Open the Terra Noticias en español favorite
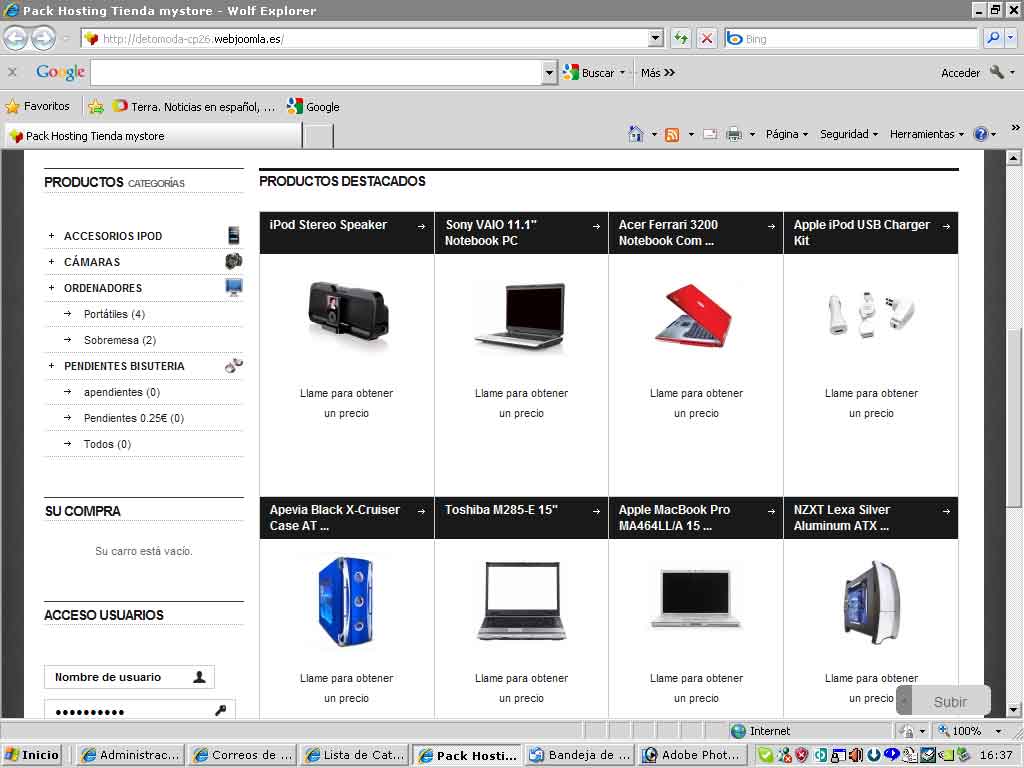Viewport: 1024px width, 768px height. pos(194,106)
